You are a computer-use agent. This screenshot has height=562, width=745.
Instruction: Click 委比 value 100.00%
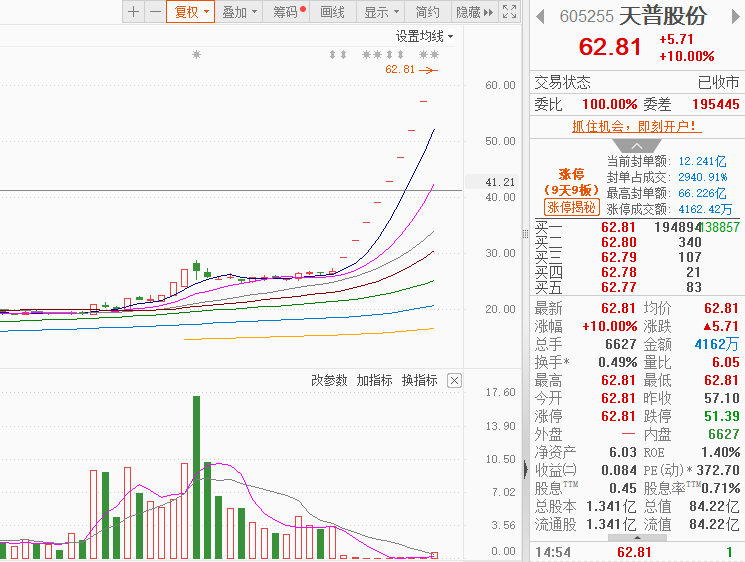tap(610, 104)
